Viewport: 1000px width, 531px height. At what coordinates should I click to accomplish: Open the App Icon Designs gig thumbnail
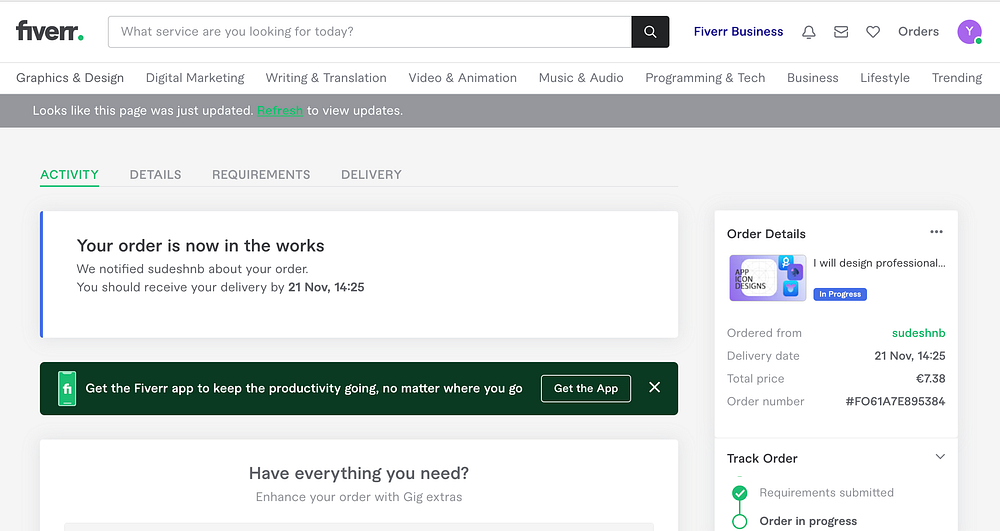click(x=767, y=278)
